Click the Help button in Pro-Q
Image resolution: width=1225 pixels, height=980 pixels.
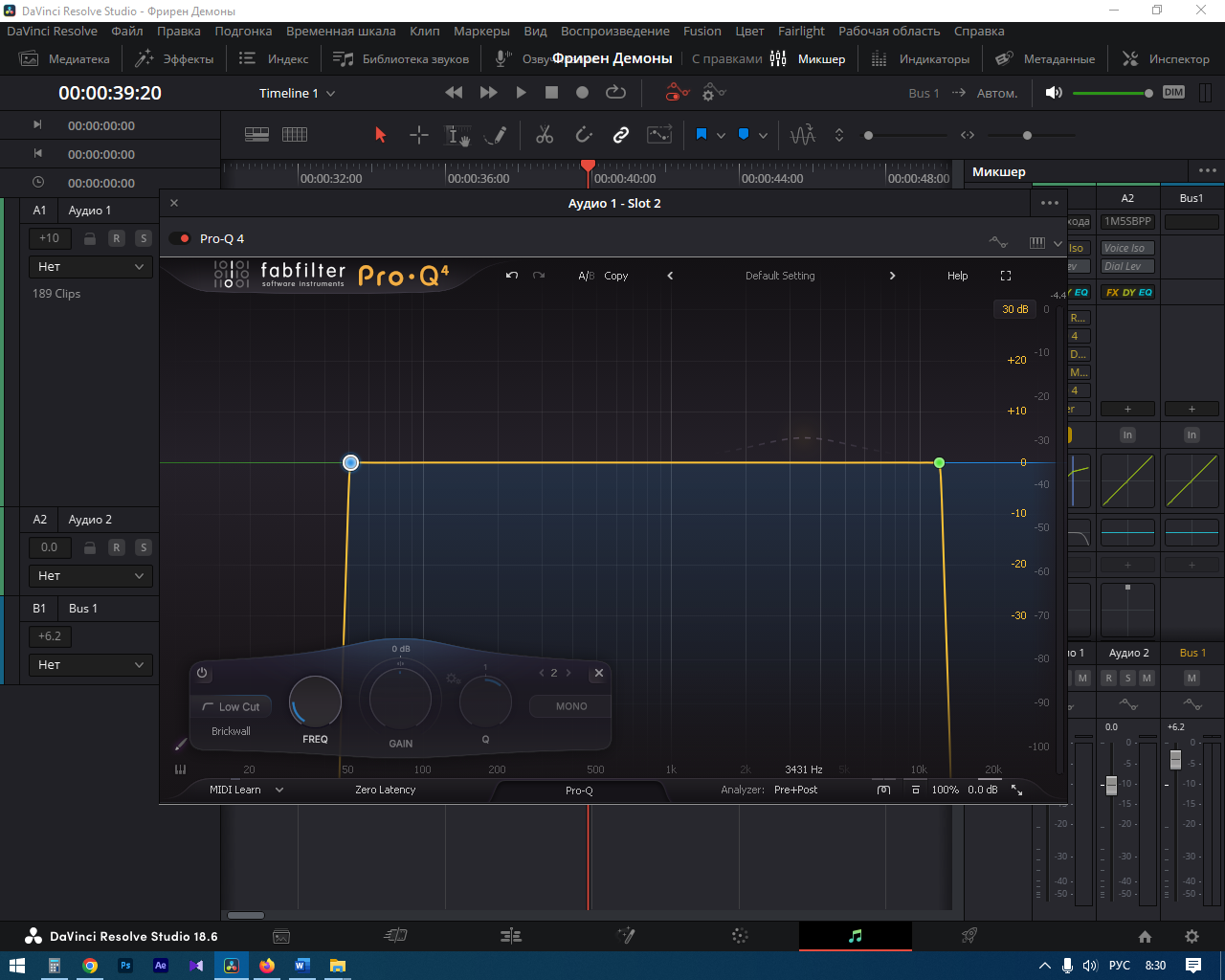[x=957, y=276]
